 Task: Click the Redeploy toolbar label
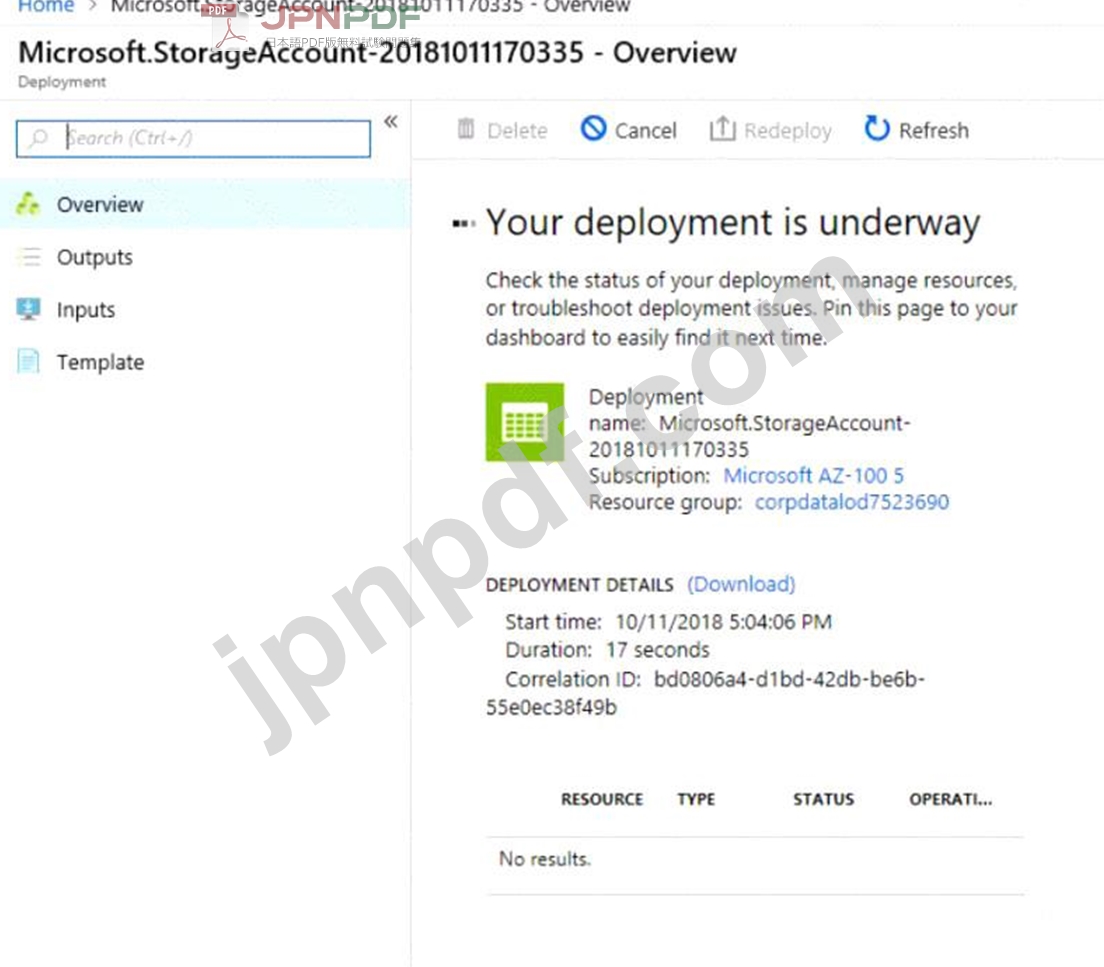pos(787,131)
